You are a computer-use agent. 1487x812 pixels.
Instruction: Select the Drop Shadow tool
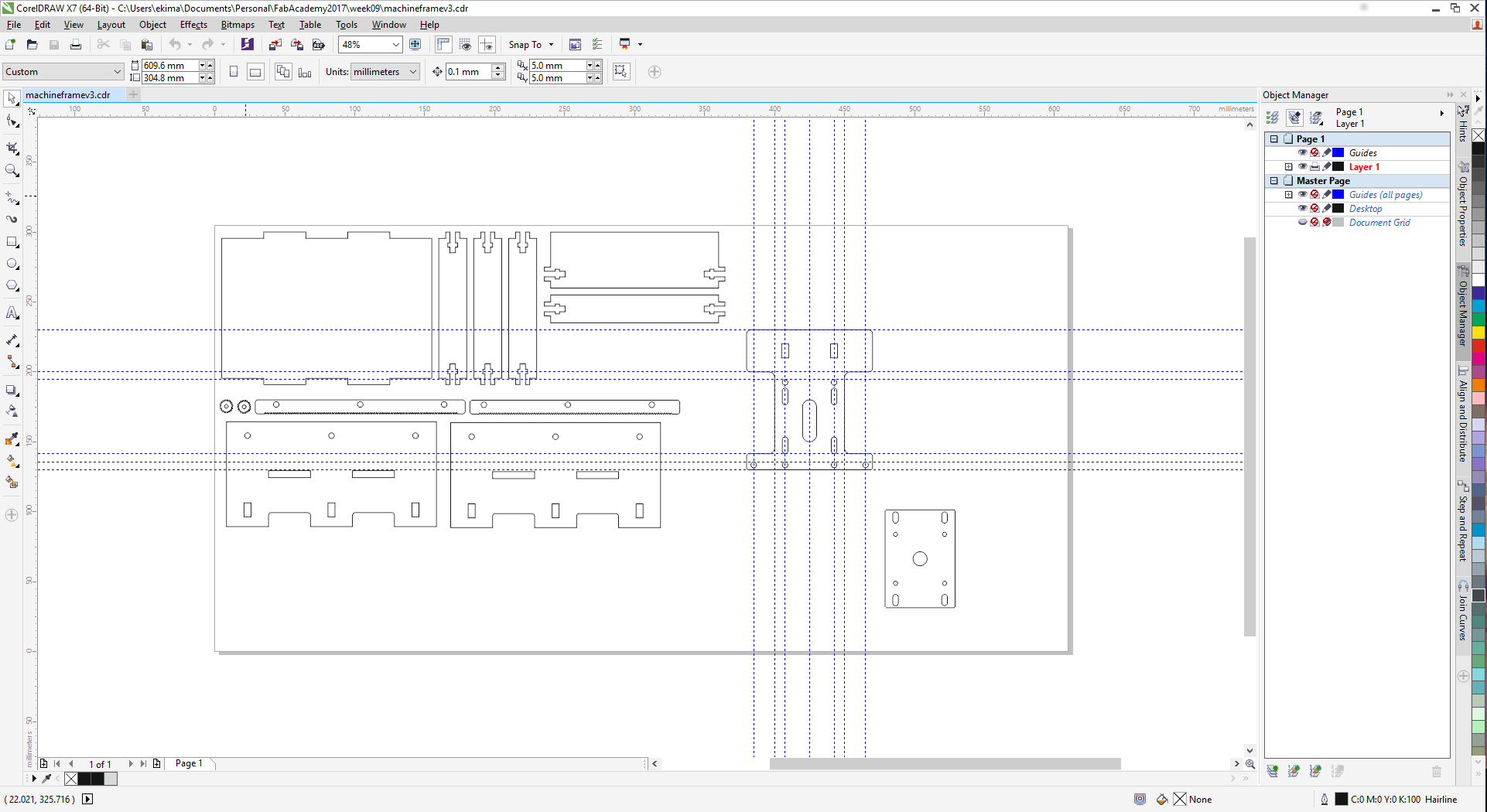coord(12,390)
